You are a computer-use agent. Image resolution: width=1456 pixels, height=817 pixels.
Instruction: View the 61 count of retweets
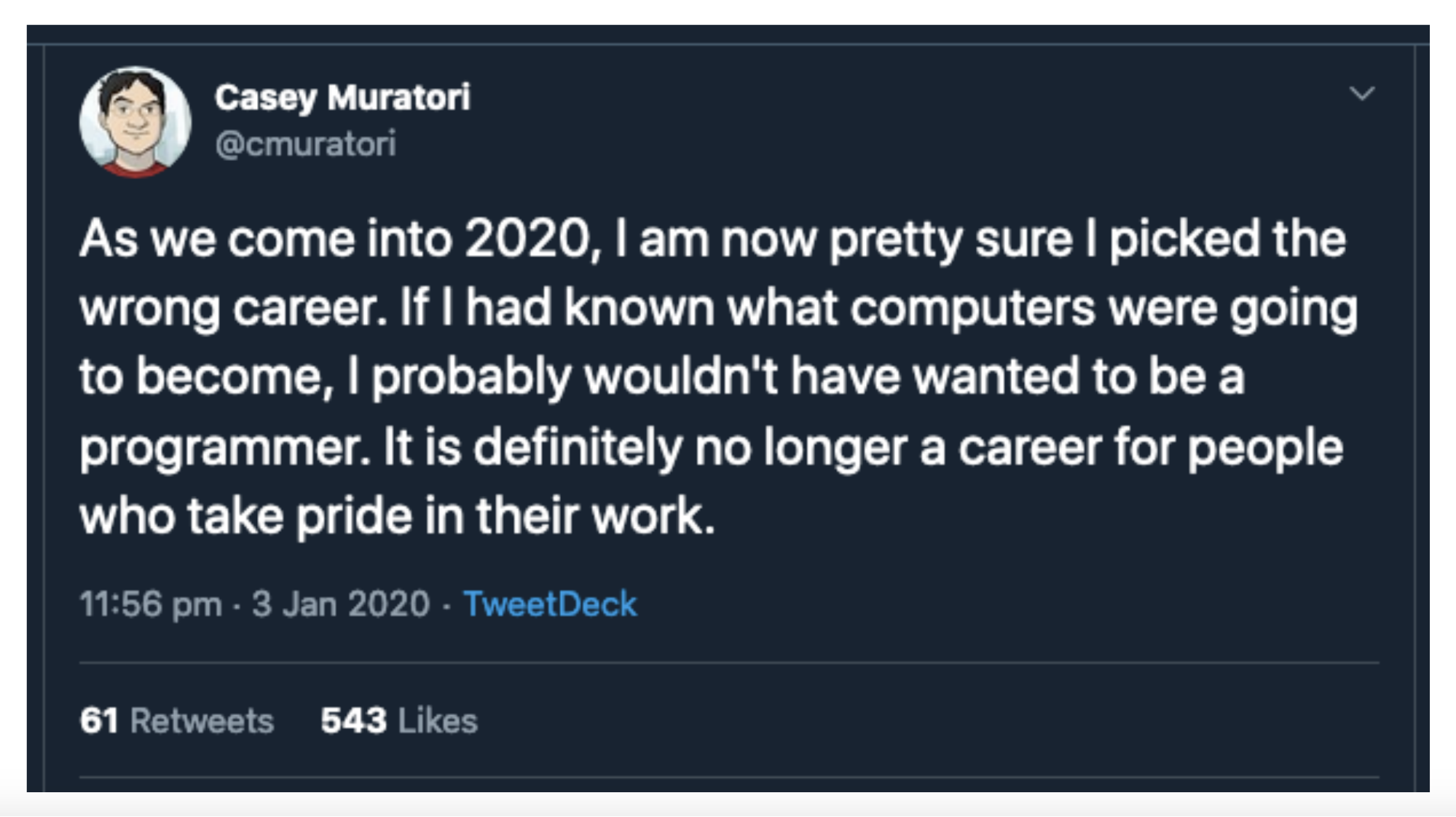point(99,721)
